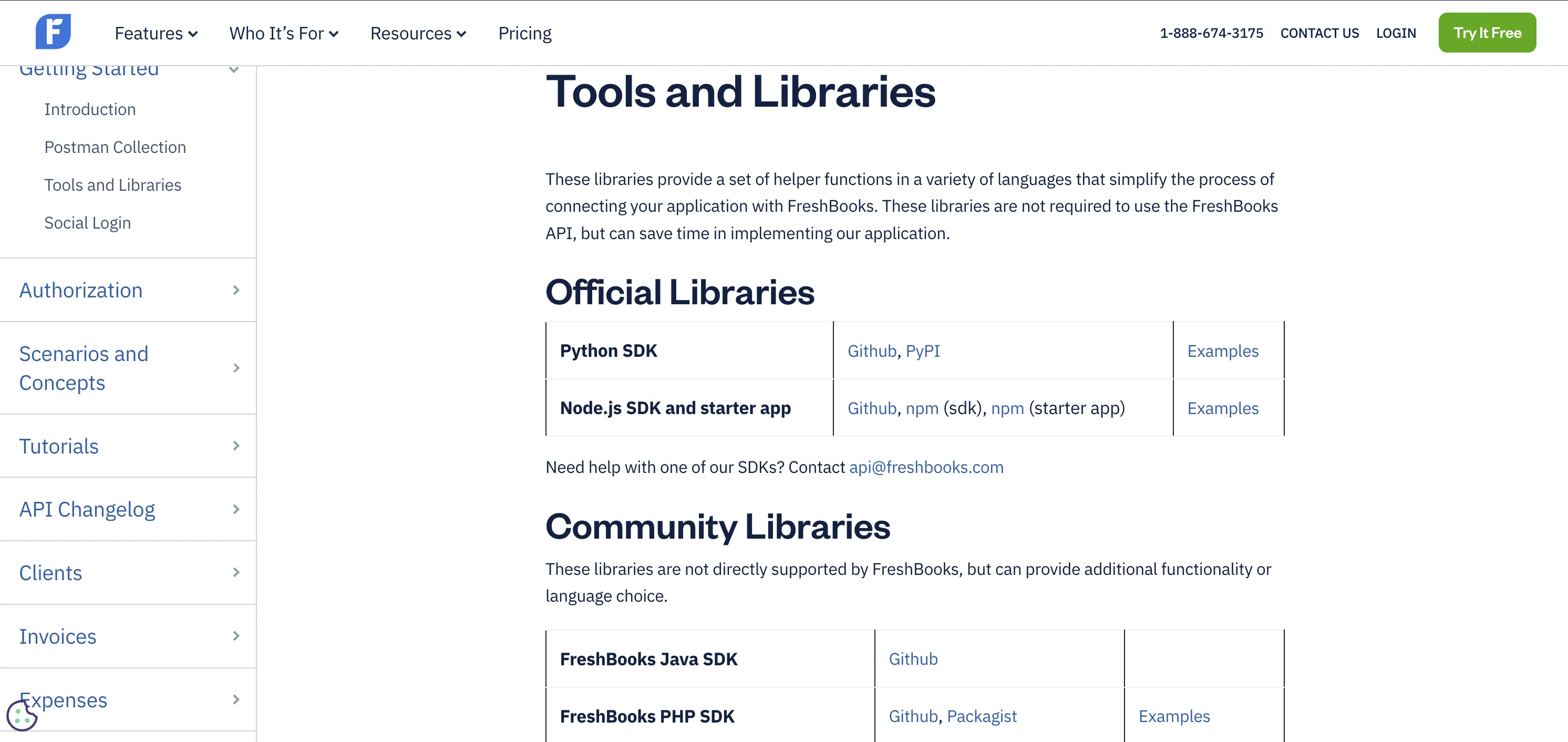Open the CONTACT US link
The width and height of the screenshot is (1568, 742).
[1319, 34]
